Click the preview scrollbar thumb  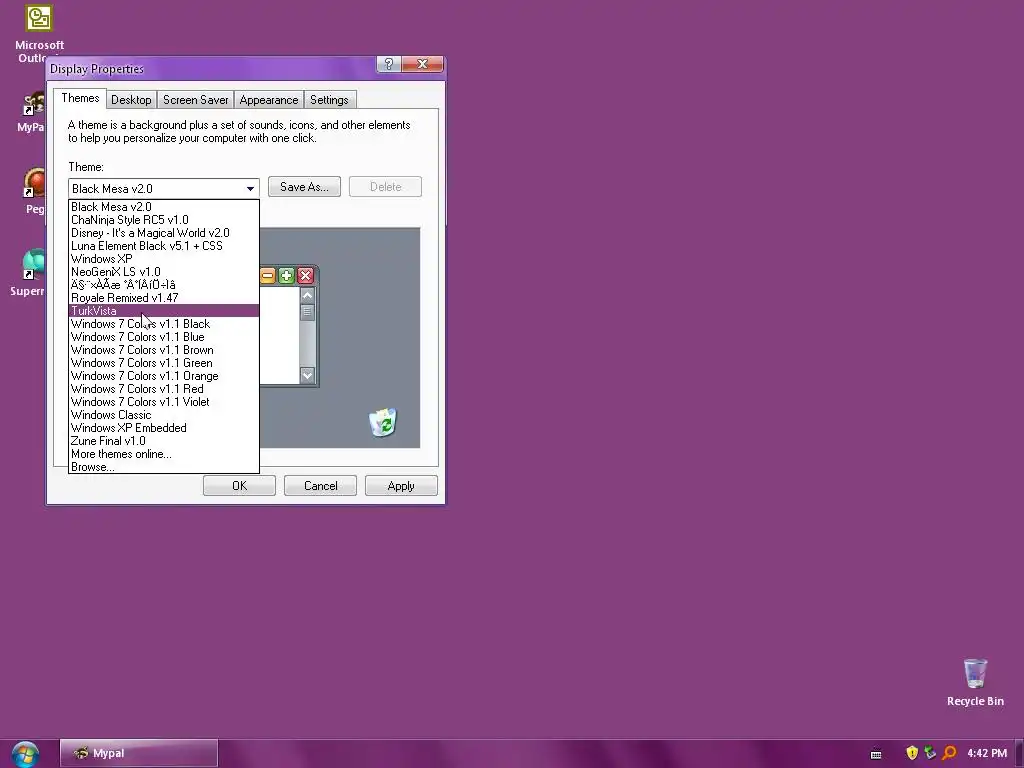pyautogui.click(x=308, y=312)
